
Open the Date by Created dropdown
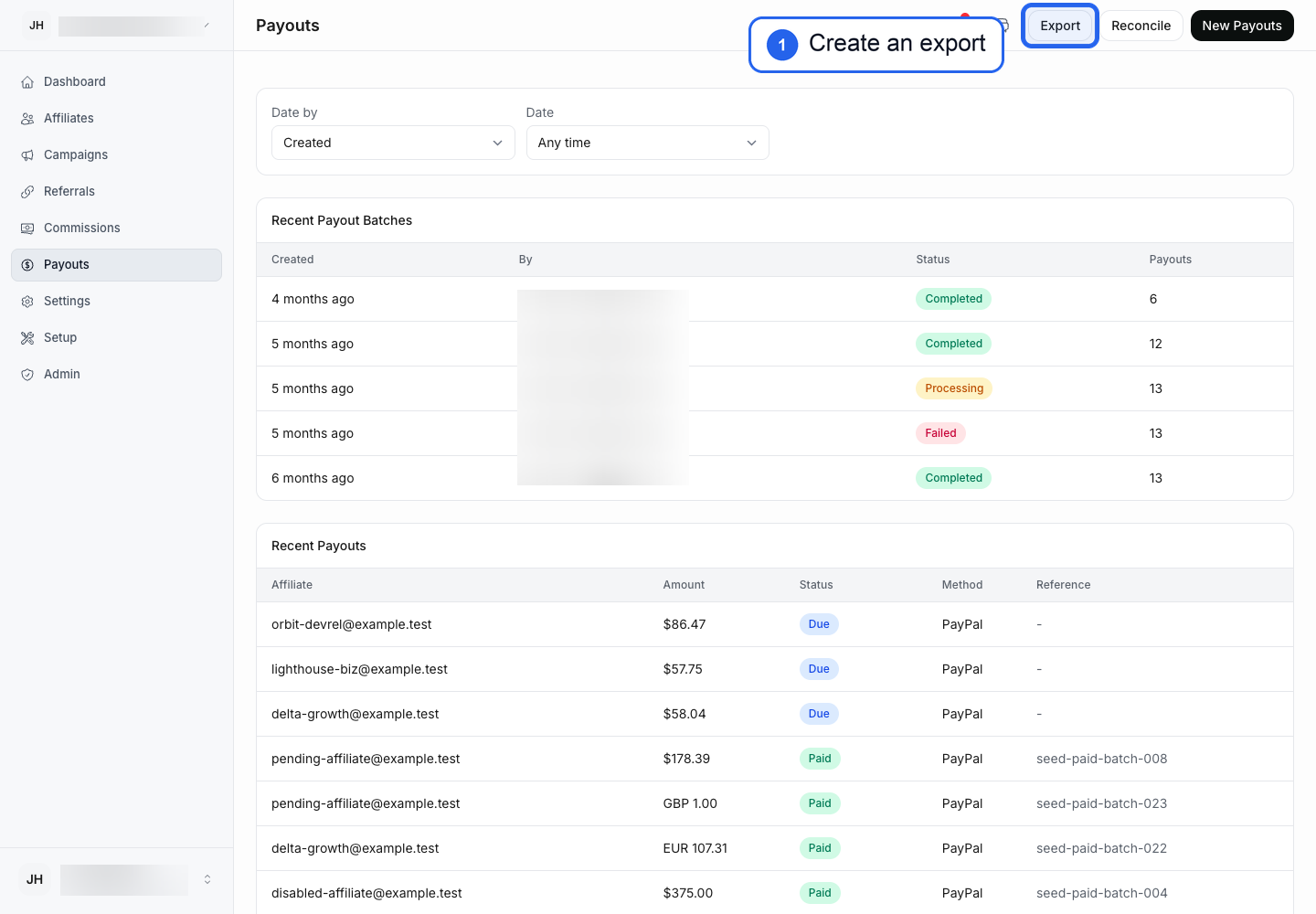[393, 143]
